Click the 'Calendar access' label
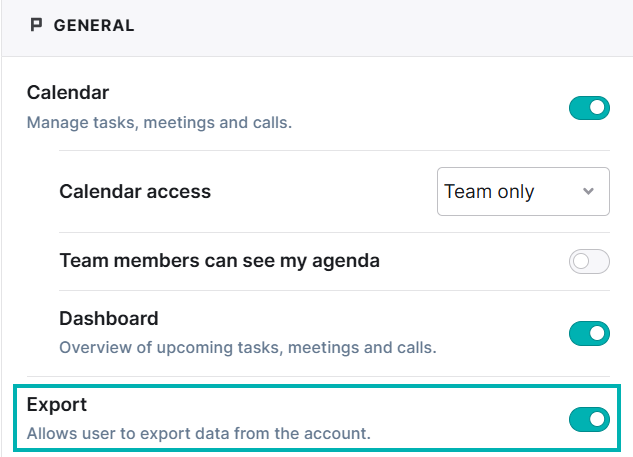This screenshot has width=633, height=457. point(135,191)
